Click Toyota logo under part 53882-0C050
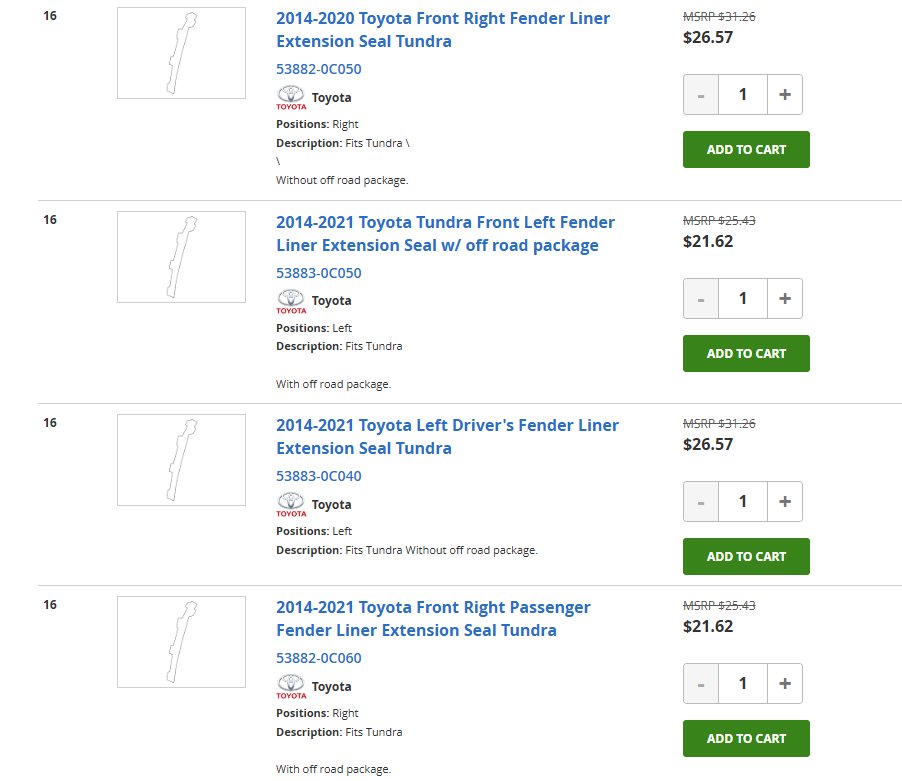Viewport: 902px width, 781px height. [291, 98]
